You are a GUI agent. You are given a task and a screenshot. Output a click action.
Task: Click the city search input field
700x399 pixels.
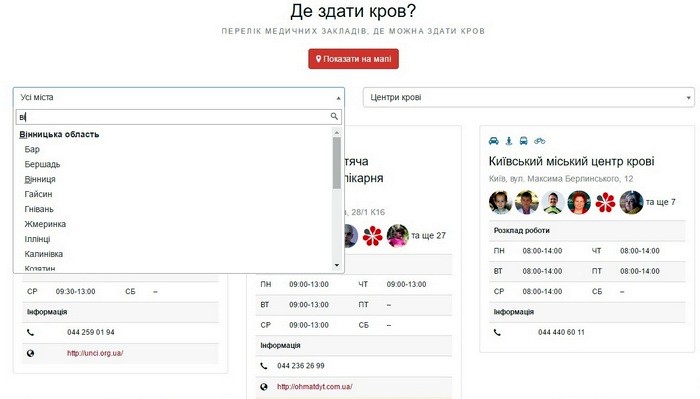(179, 117)
